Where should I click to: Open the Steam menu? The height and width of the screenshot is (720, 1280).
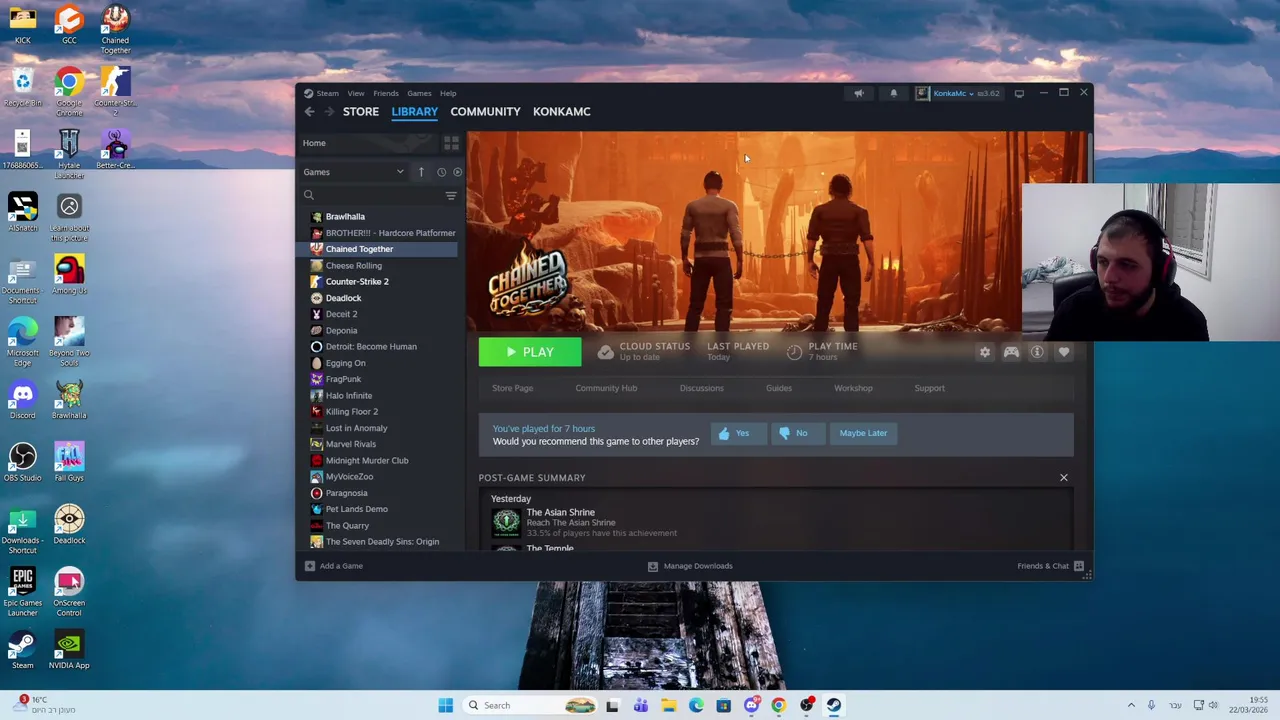tap(327, 93)
